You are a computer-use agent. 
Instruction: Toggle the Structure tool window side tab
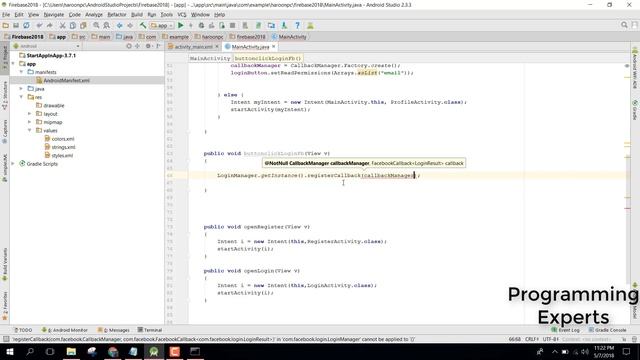tap(5, 96)
